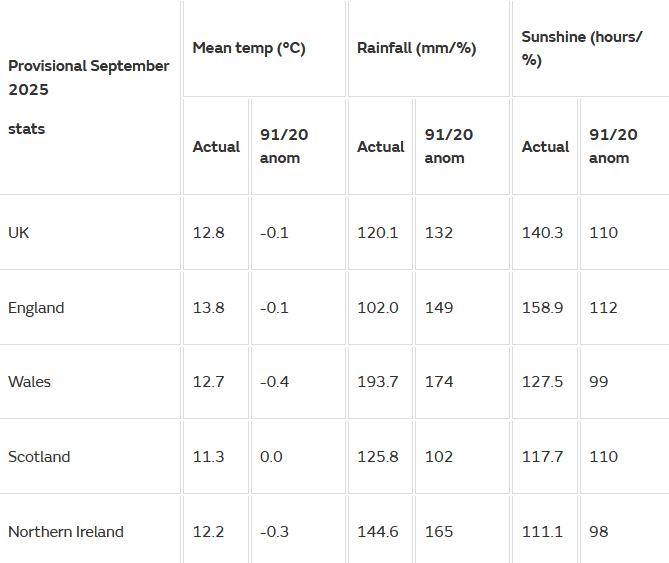Click England sunshine actual value 158.9
Screen dimensions: 669x563
pyautogui.click(x=543, y=308)
